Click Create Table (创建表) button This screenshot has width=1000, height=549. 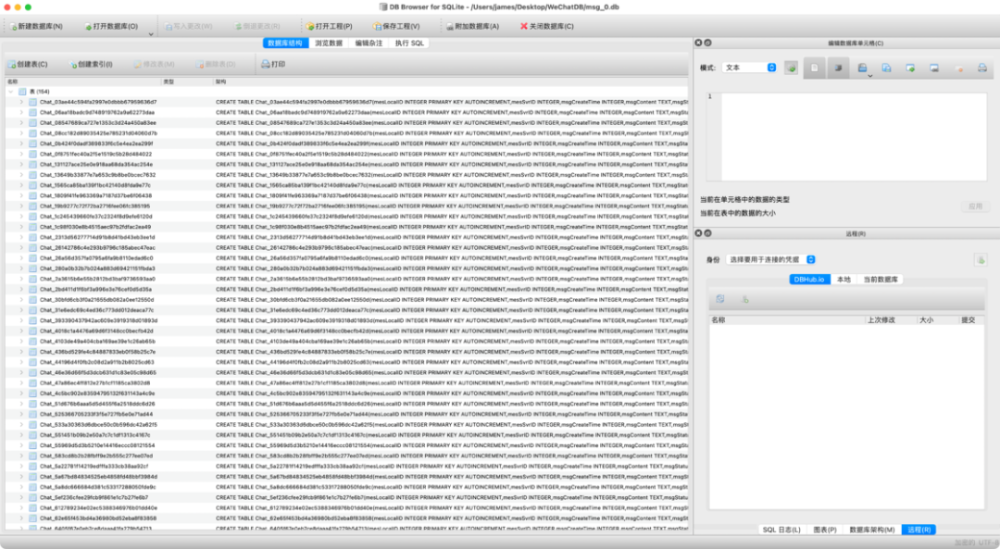[x=27, y=64]
